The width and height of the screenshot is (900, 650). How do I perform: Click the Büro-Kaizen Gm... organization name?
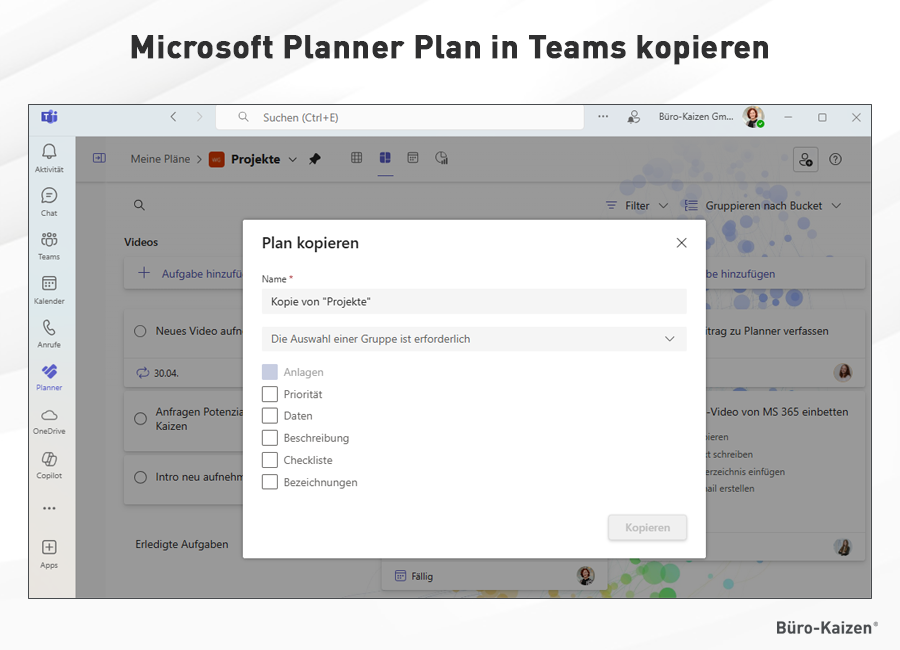[x=696, y=117]
